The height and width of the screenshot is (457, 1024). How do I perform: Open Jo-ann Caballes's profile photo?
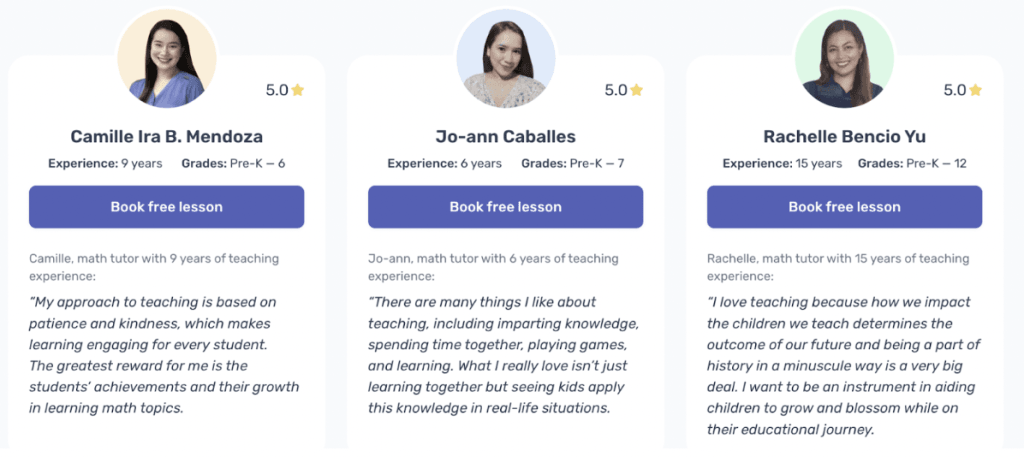coord(506,59)
